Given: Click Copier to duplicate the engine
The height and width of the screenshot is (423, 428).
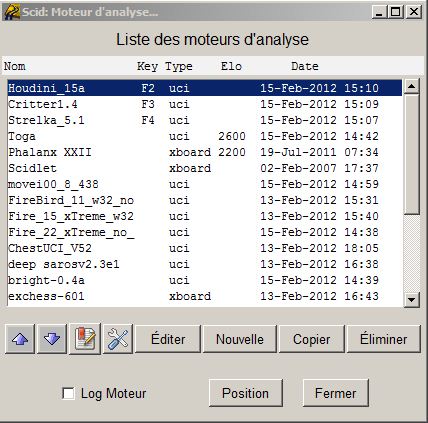Looking at the screenshot, I should click(311, 339).
